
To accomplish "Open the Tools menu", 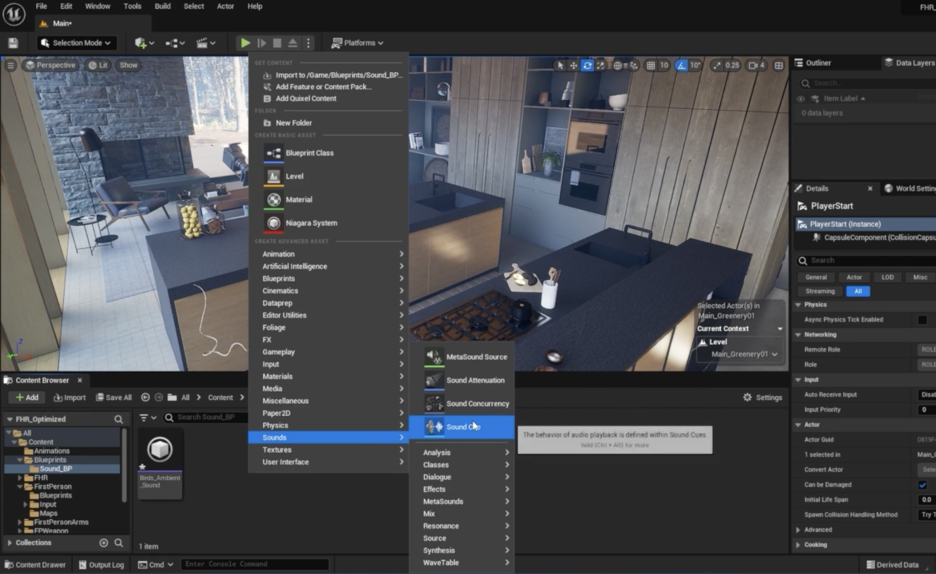I will [132, 6].
